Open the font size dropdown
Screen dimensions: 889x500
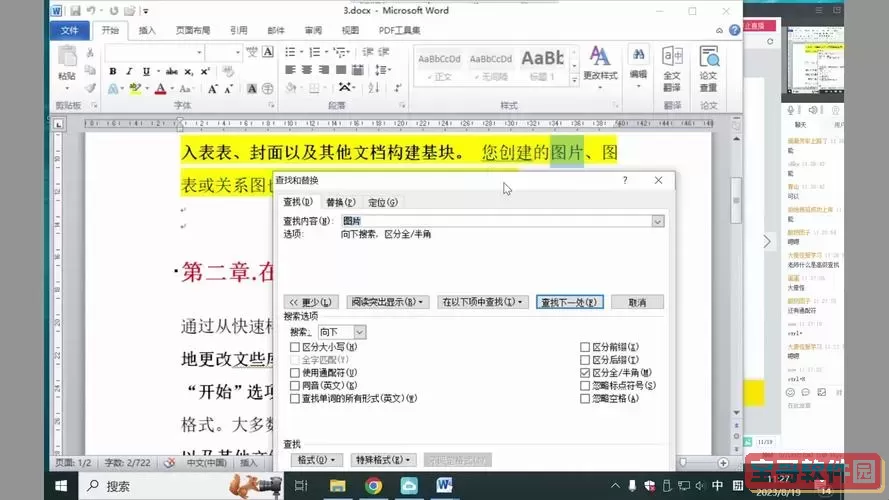(238, 53)
